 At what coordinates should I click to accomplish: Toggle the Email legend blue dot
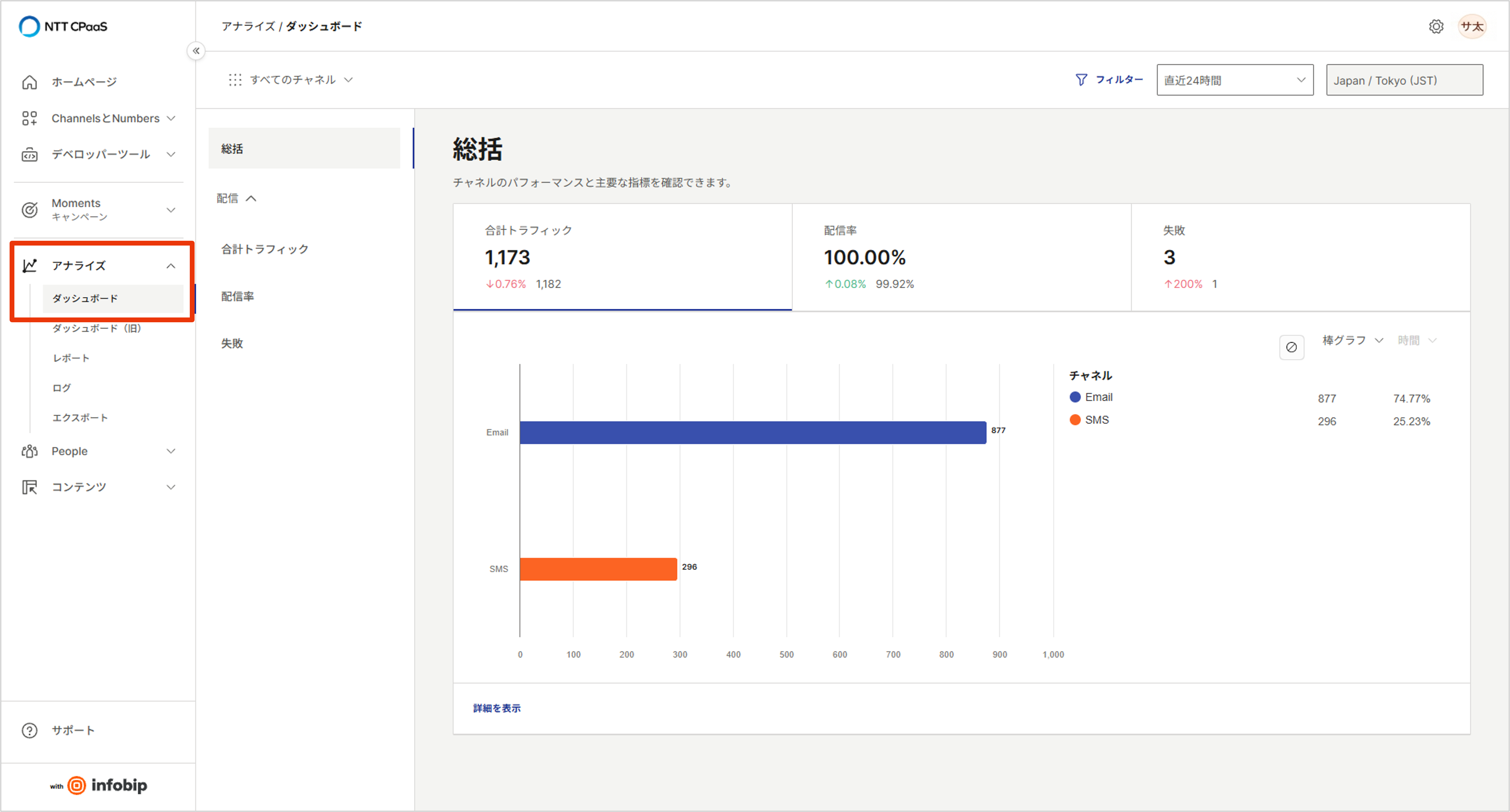tap(1075, 397)
